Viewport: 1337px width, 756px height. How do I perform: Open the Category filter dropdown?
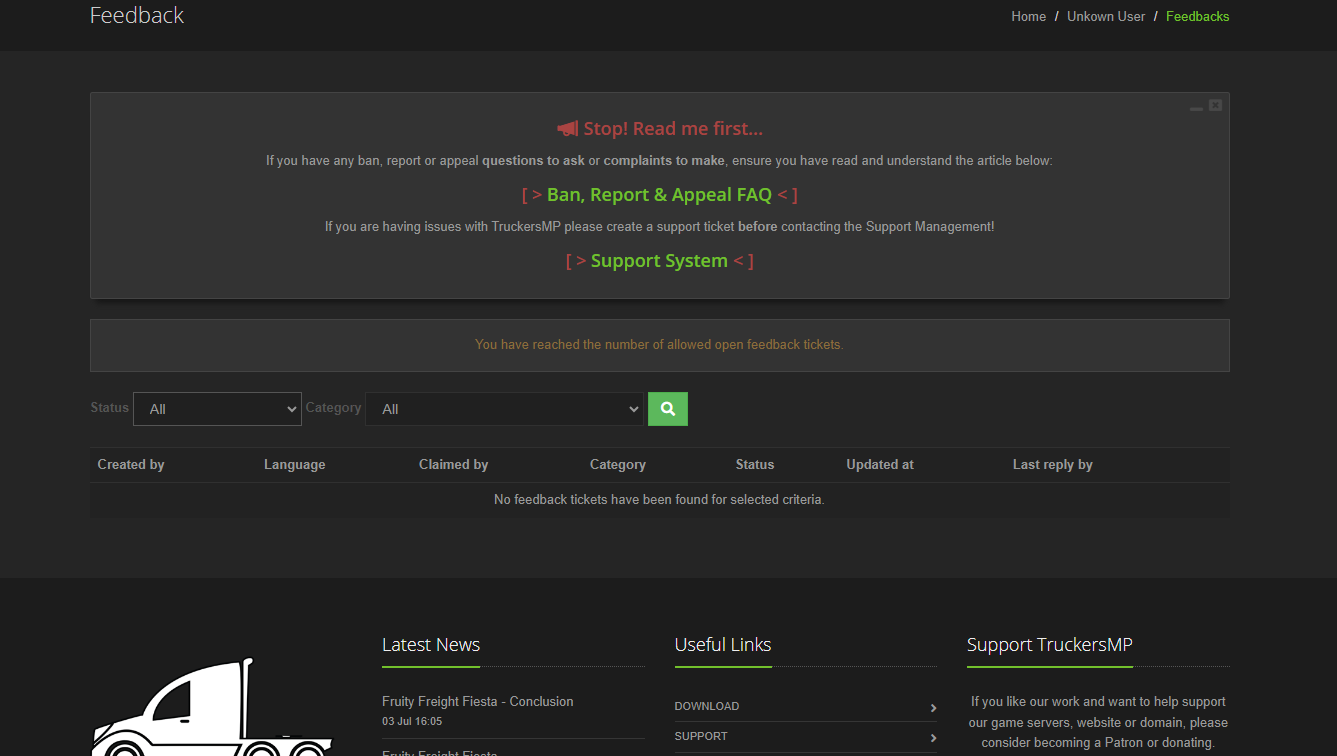point(504,409)
